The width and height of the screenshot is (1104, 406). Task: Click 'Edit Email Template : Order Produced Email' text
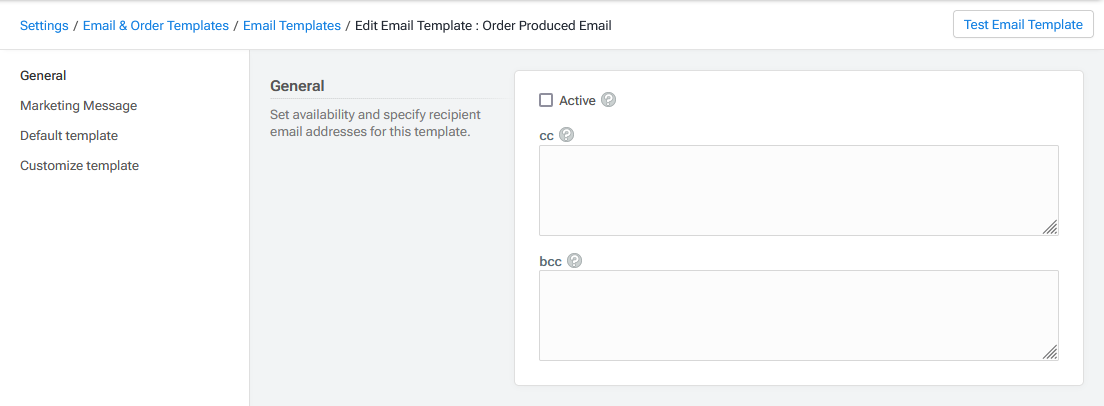(x=483, y=25)
